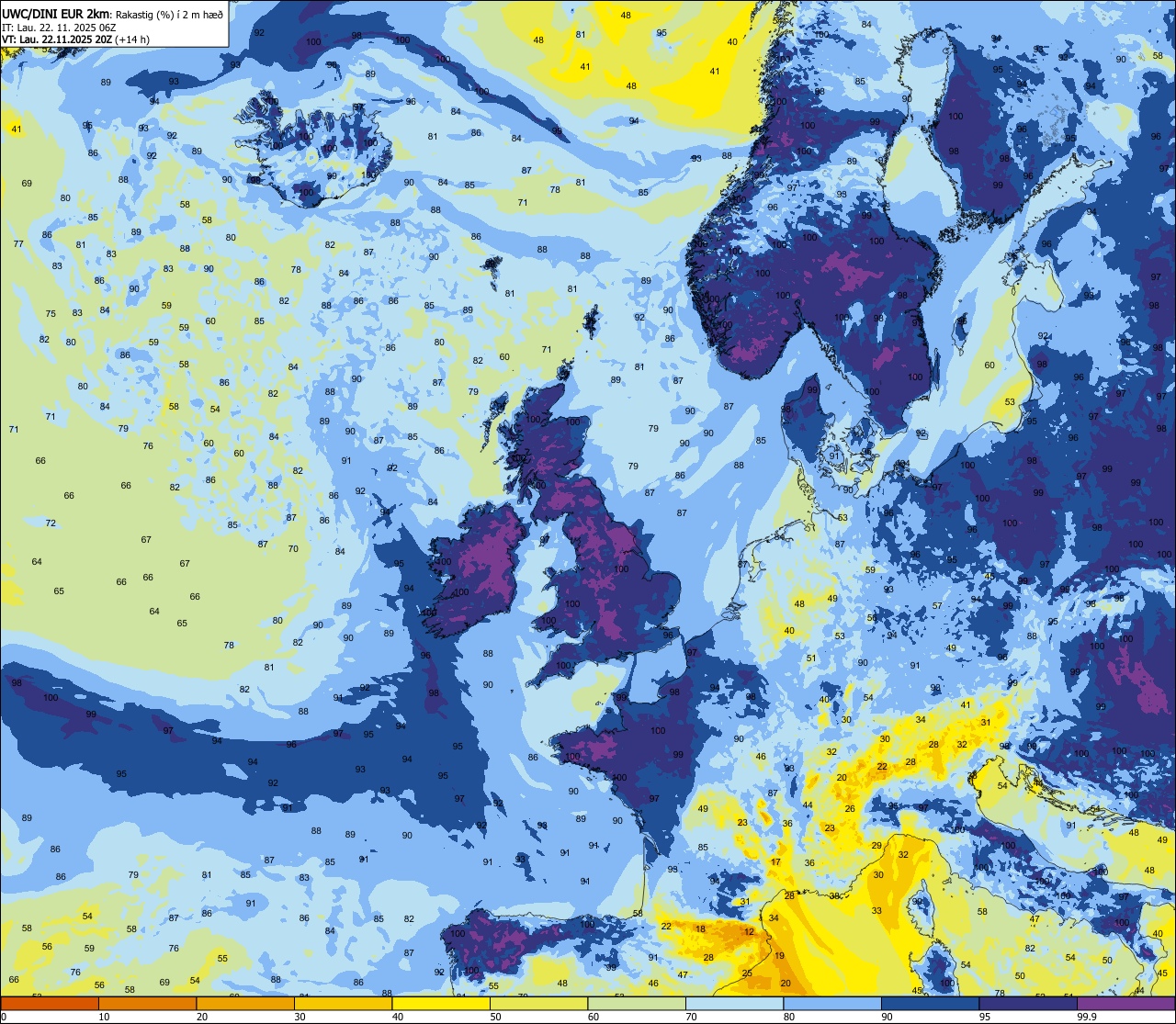
Task: Click the map humidity value 38
Action: pos(835,895)
